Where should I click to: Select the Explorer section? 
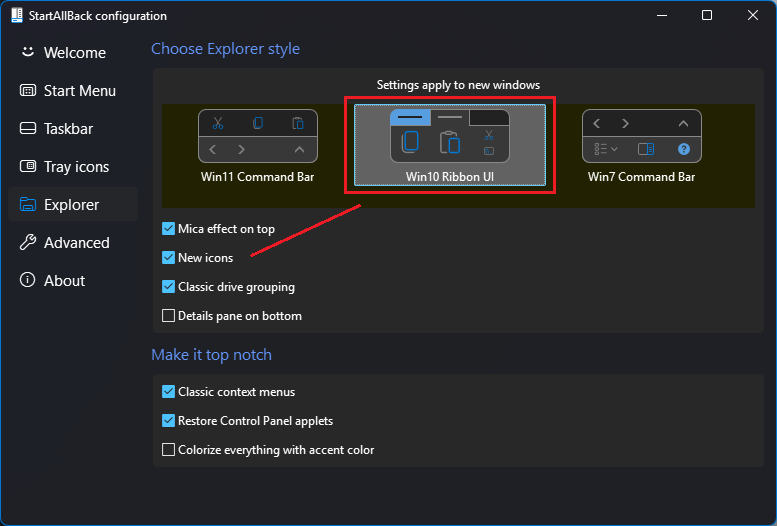point(73,204)
